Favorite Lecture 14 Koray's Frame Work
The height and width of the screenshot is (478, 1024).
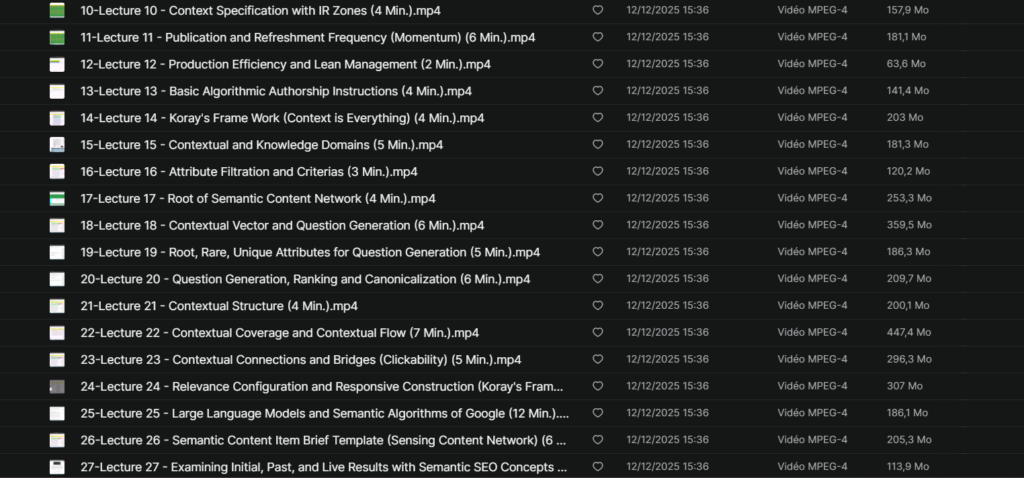(598, 118)
